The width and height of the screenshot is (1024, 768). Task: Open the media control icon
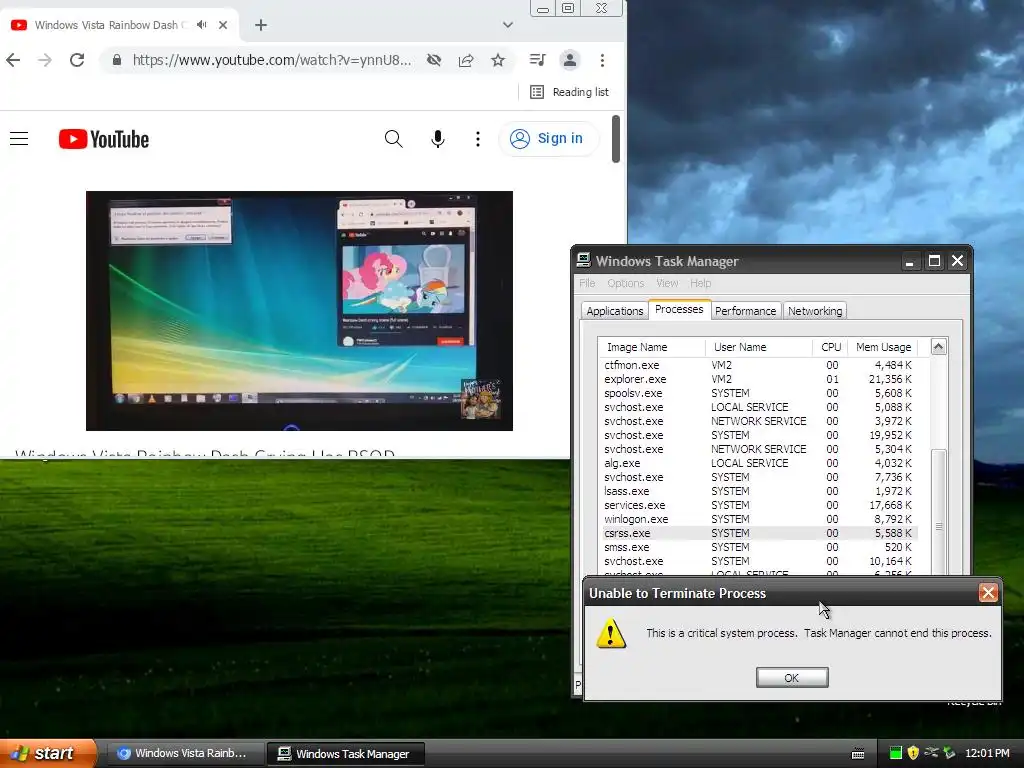pos(537,60)
